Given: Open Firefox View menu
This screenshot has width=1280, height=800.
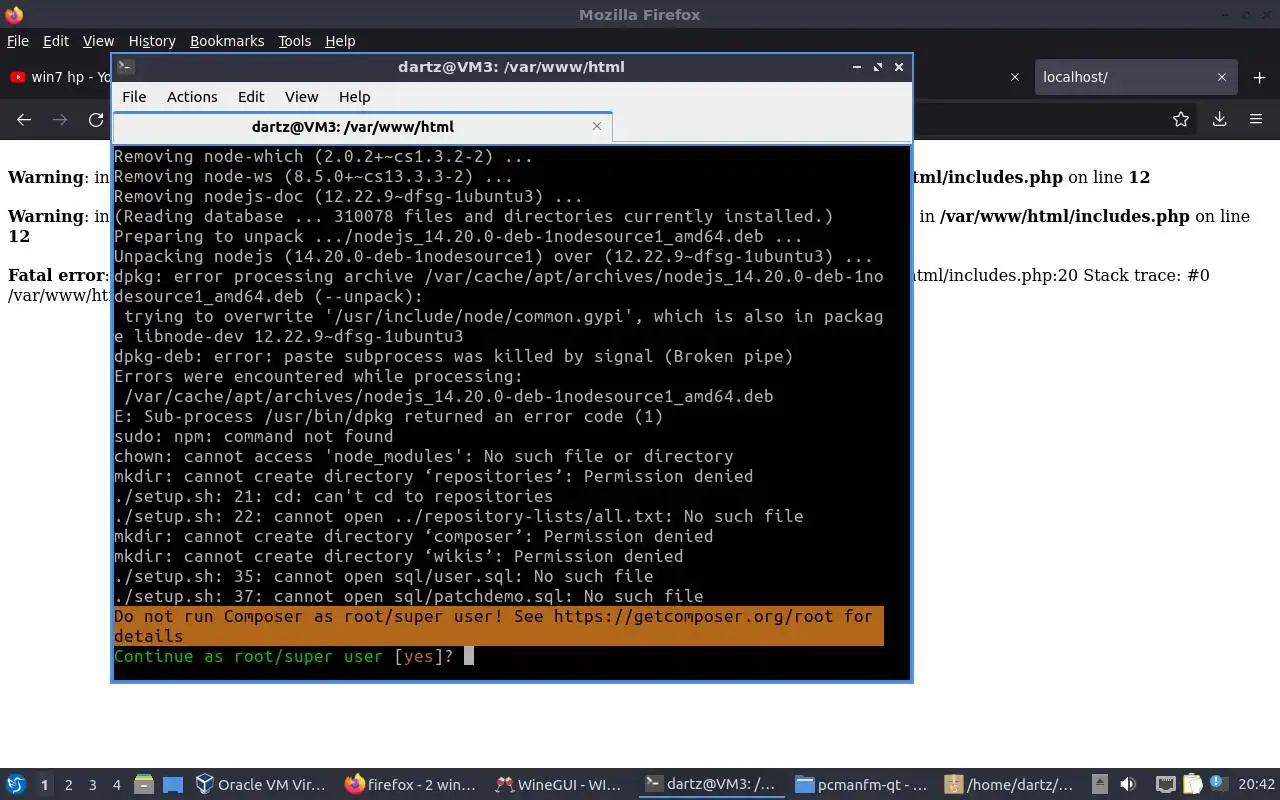Looking at the screenshot, I should click(x=98, y=41).
